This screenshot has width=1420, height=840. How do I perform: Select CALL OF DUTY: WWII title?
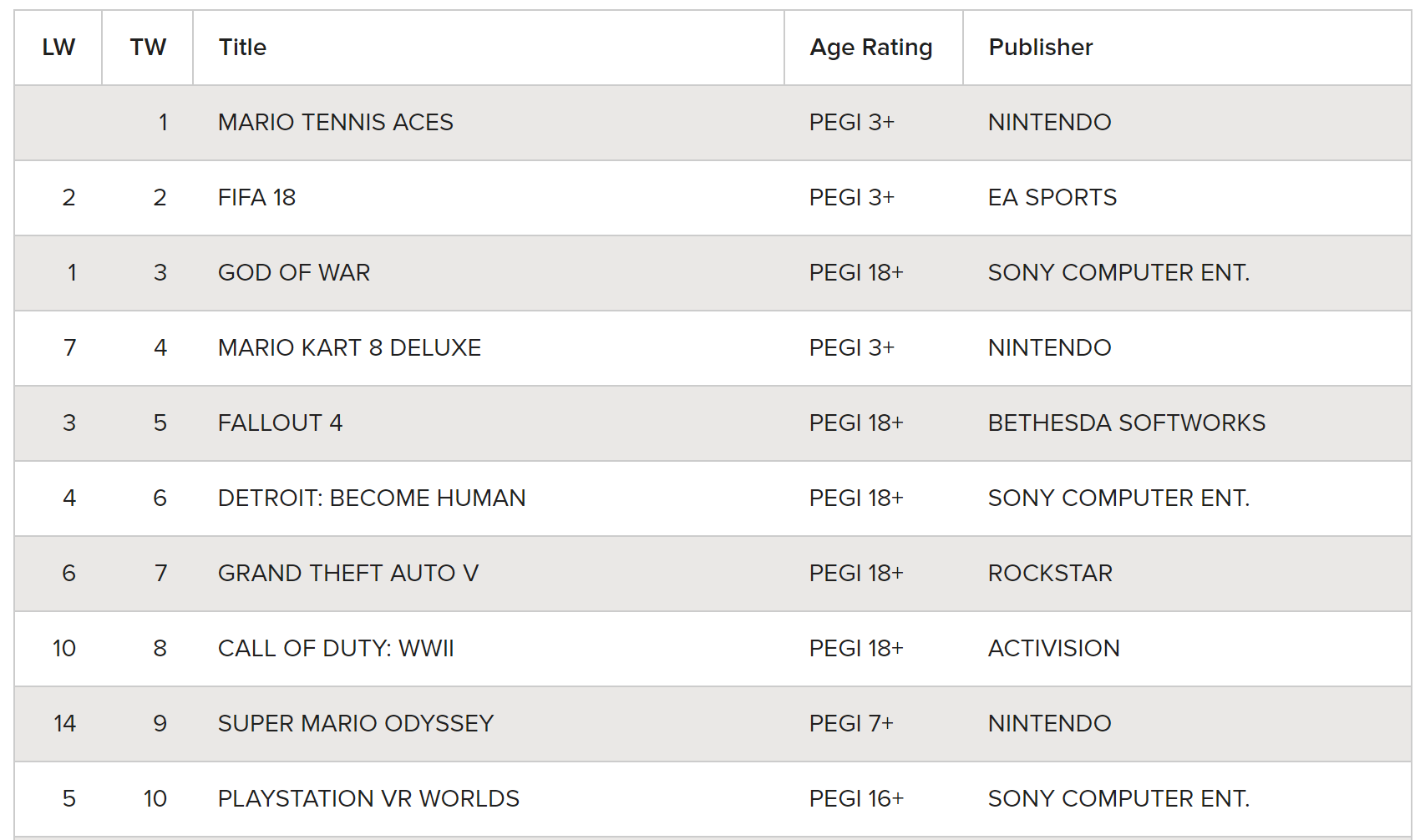pyautogui.click(x=336, y=649)
